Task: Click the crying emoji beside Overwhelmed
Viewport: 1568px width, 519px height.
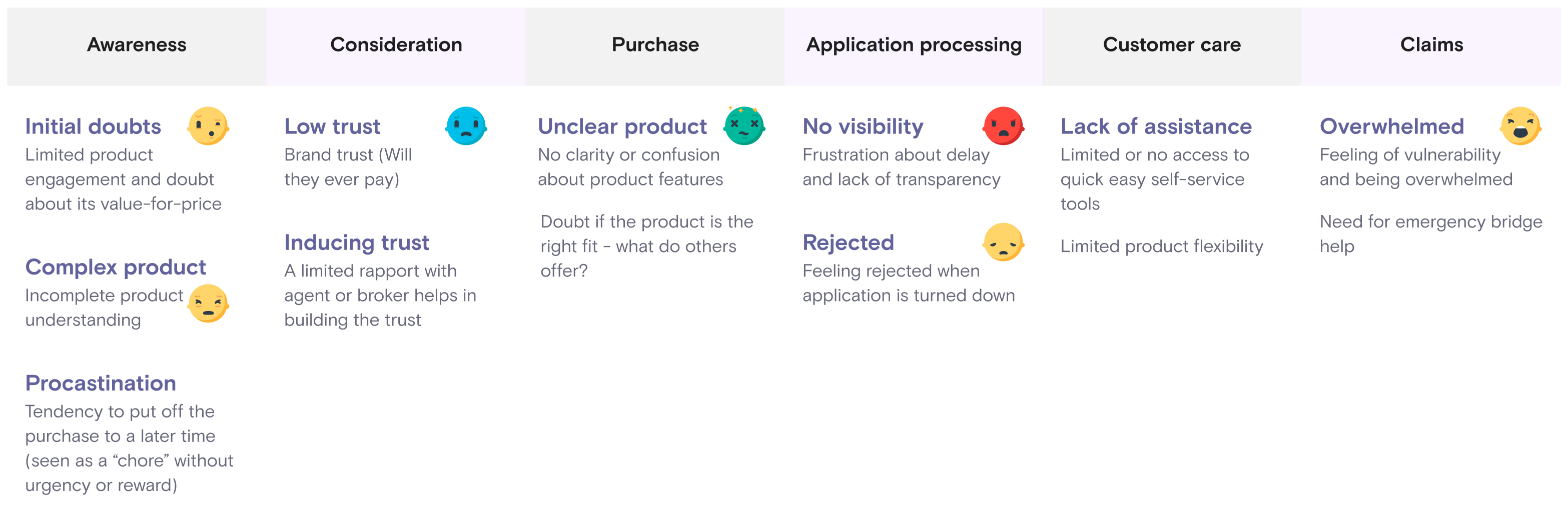Action: (x=1520, y=126)
